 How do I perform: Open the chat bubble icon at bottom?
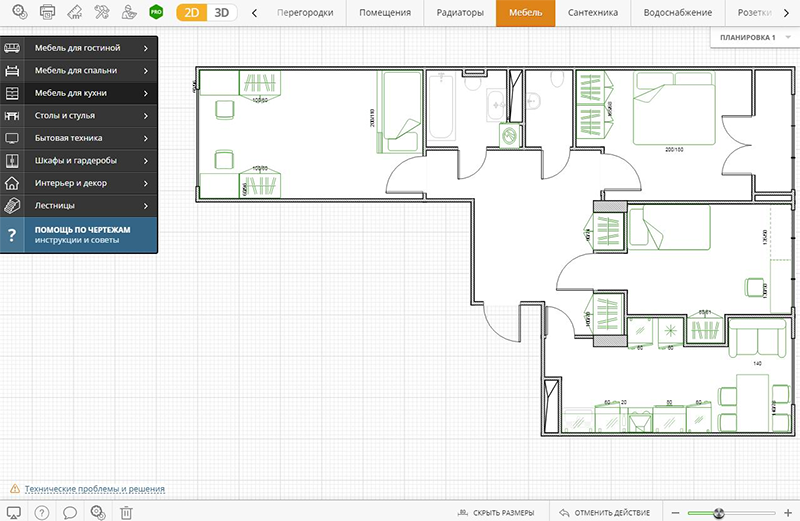[70, 512]
